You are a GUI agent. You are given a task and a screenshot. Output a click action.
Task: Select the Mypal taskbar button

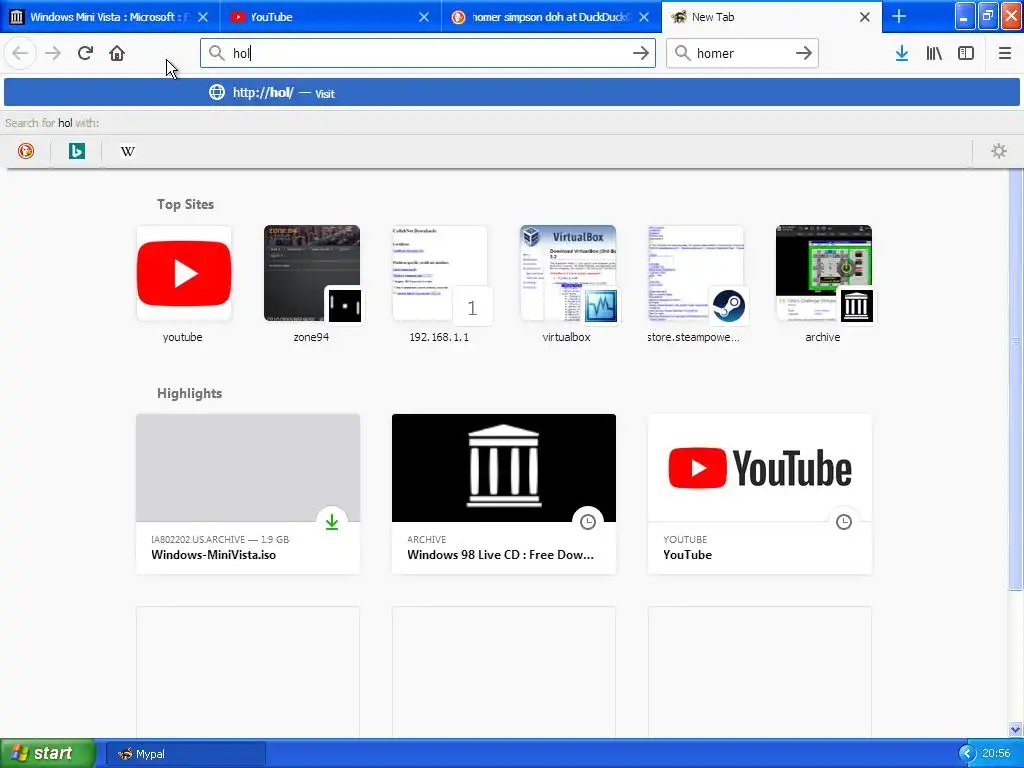tap(185, 754)
